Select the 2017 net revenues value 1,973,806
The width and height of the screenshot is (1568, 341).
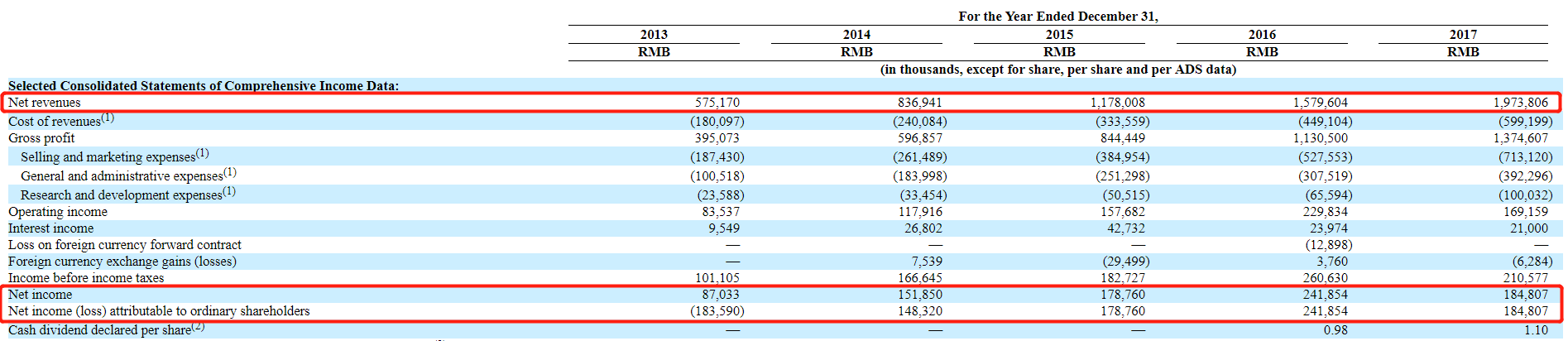(x=1520, y=103)
